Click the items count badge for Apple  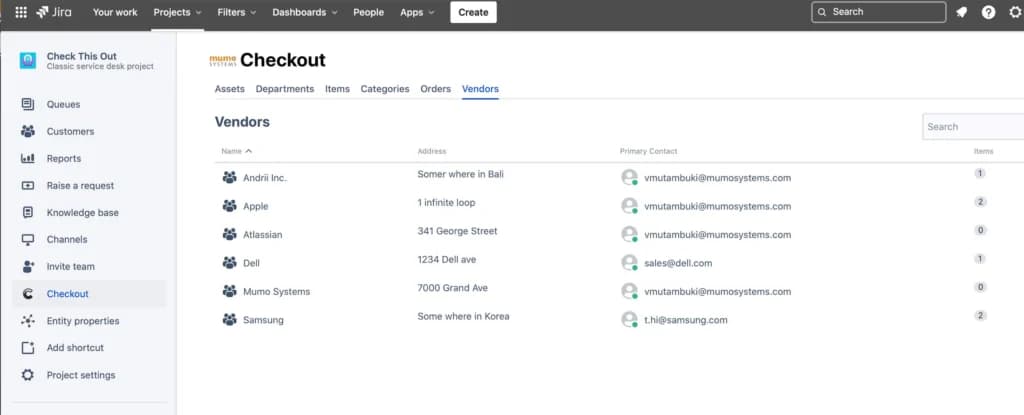click(980, 202)
